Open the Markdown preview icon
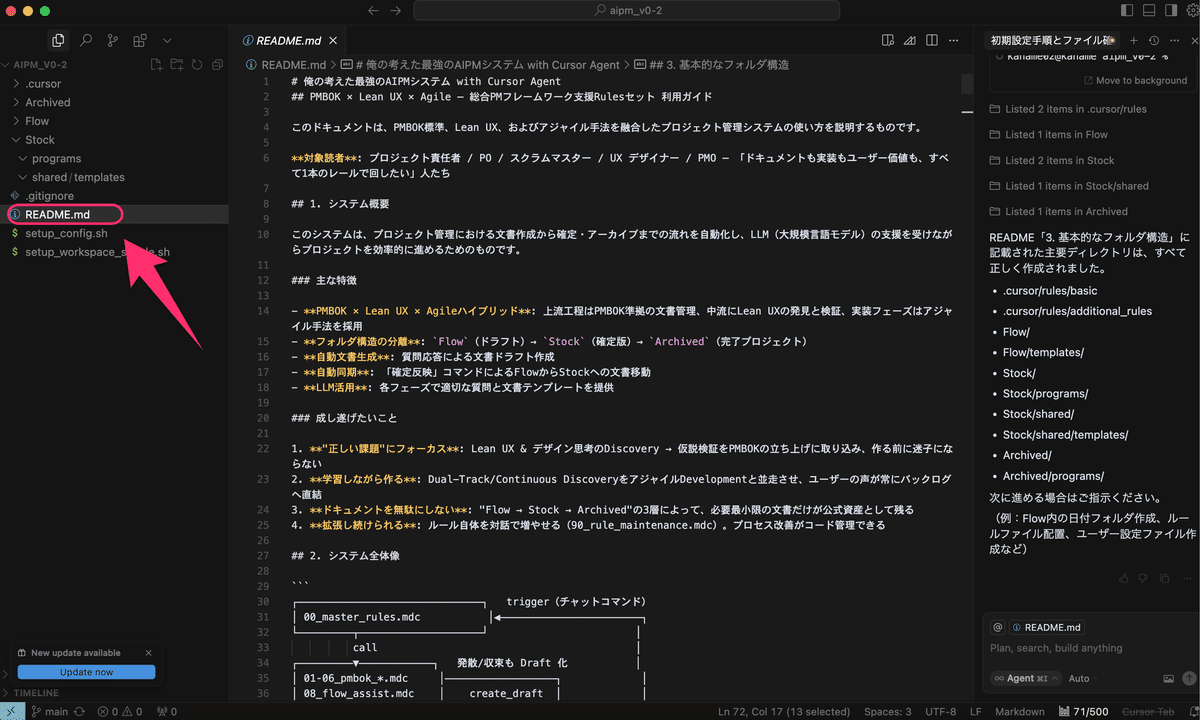The width and height of the screenshot is (1200, 720). pyautogui.click(x=887, y=40)
